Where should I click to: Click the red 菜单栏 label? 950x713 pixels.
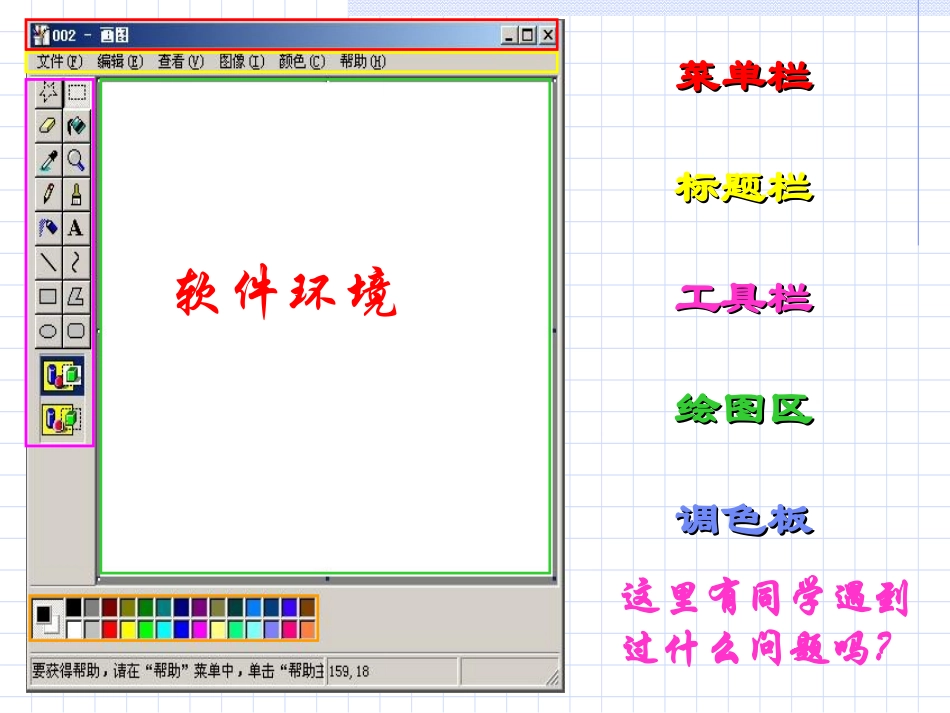(x=745, y=76)
